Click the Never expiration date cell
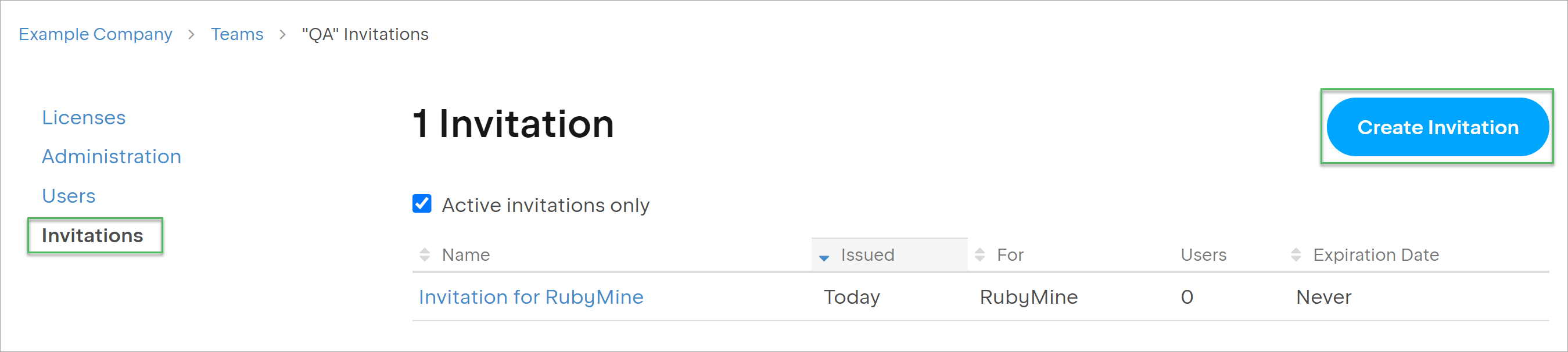This screenshot has width=1568, height=352. (1323, 297)
